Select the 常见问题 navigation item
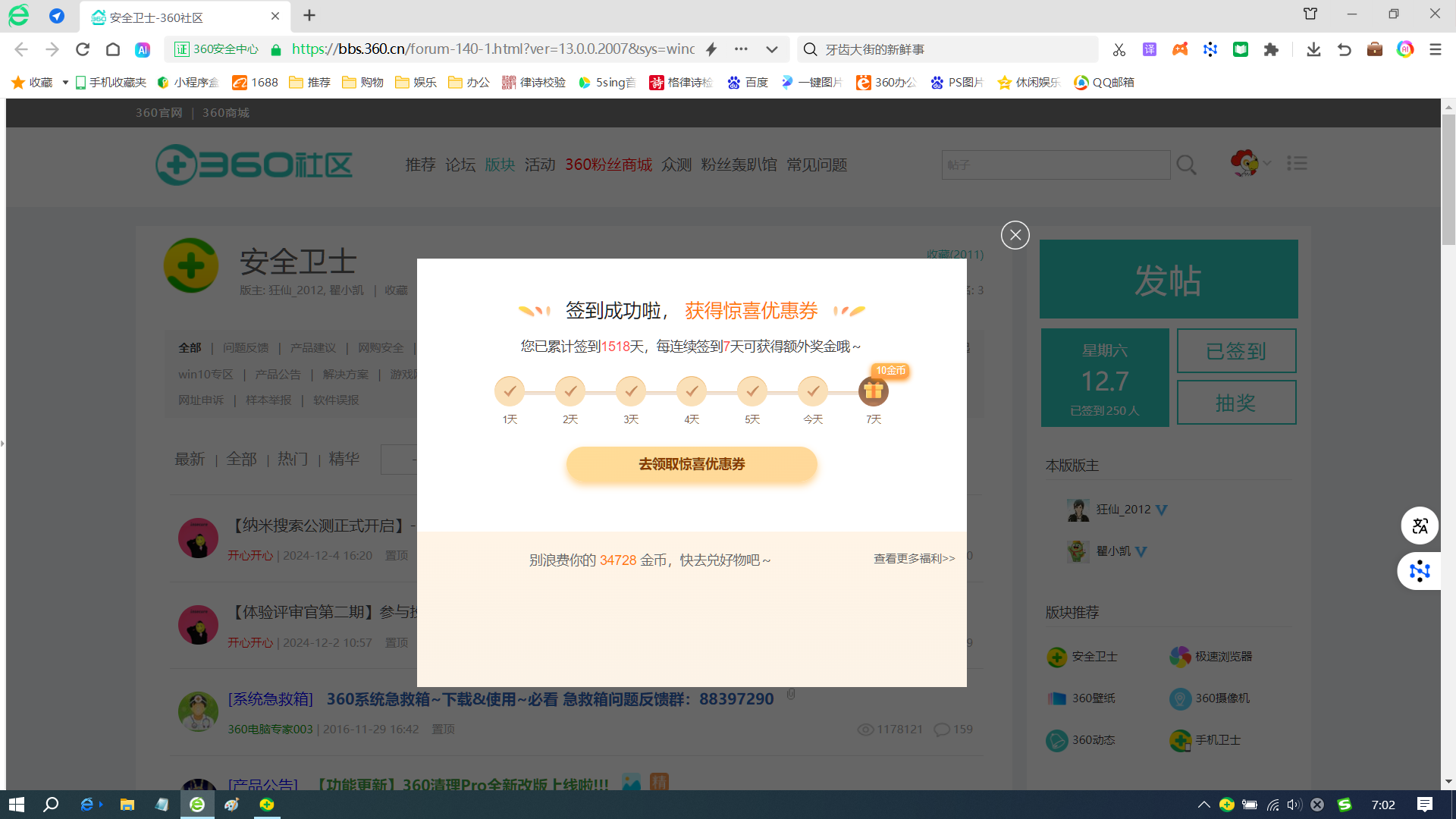The image size is (1456, 819). [x=817, y=165]
